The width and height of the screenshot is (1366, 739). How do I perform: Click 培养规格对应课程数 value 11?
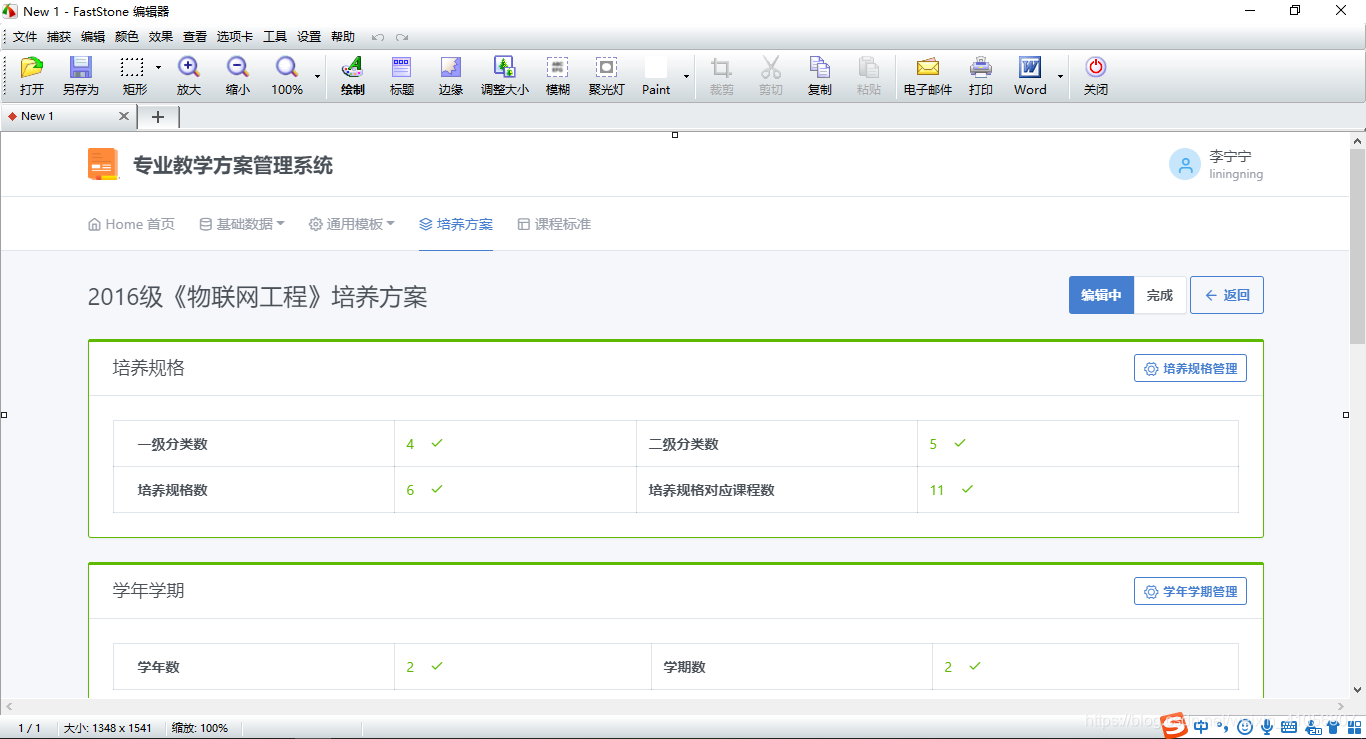tap(937, 490)
